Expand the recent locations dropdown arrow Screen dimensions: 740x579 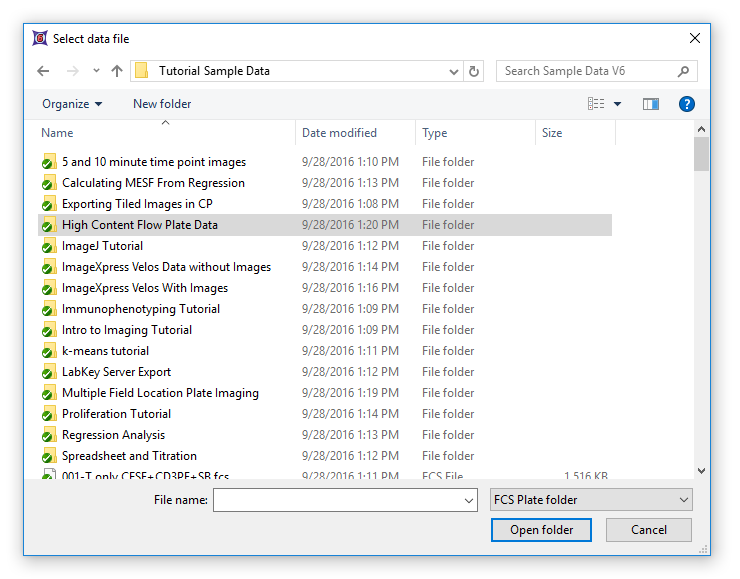[96, 71]
